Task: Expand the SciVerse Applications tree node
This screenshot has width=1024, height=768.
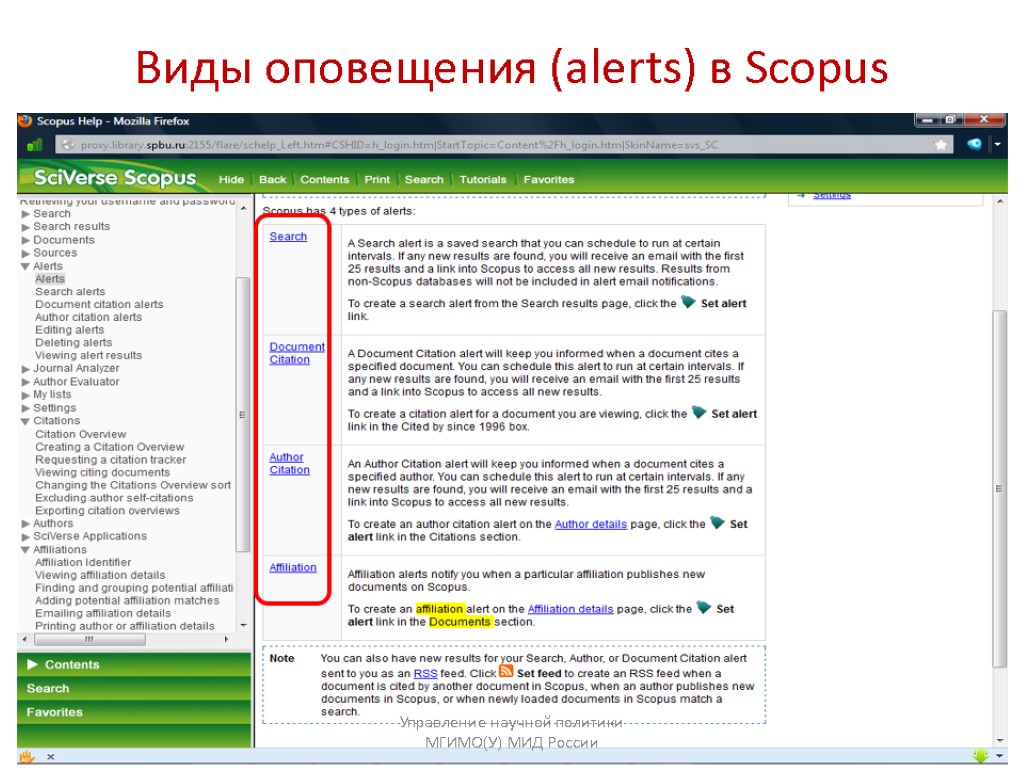Action: coord(25,537)
